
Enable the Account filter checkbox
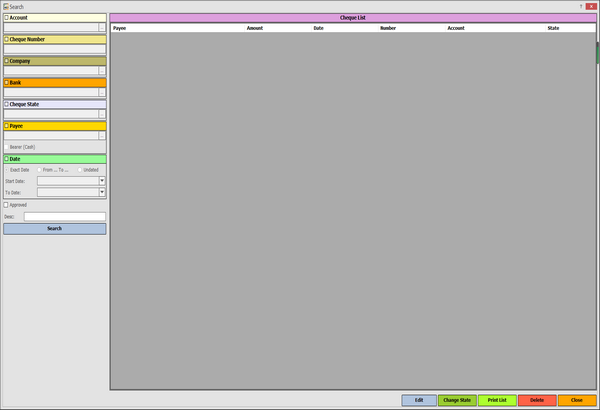point(6,17)
